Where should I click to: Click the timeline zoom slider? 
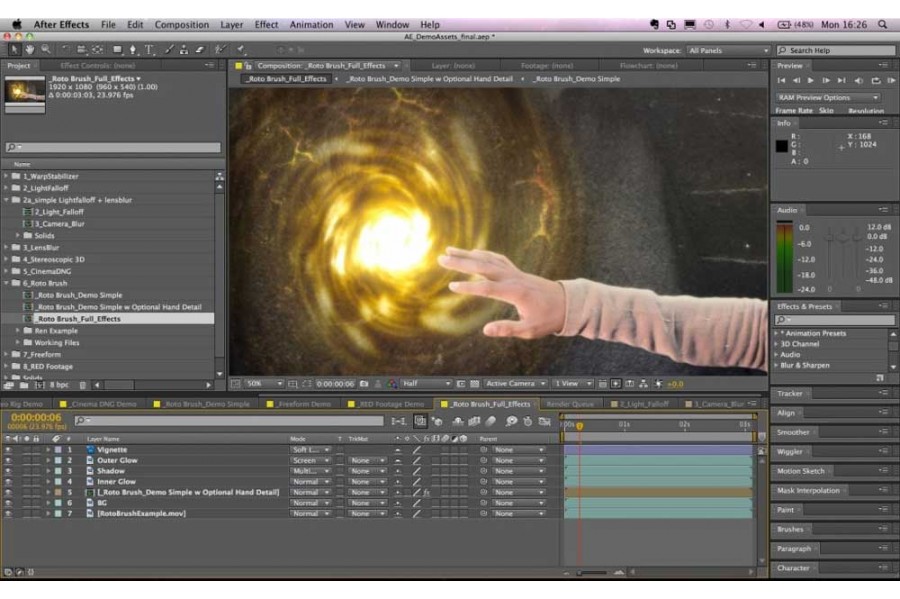click(592, 573)
